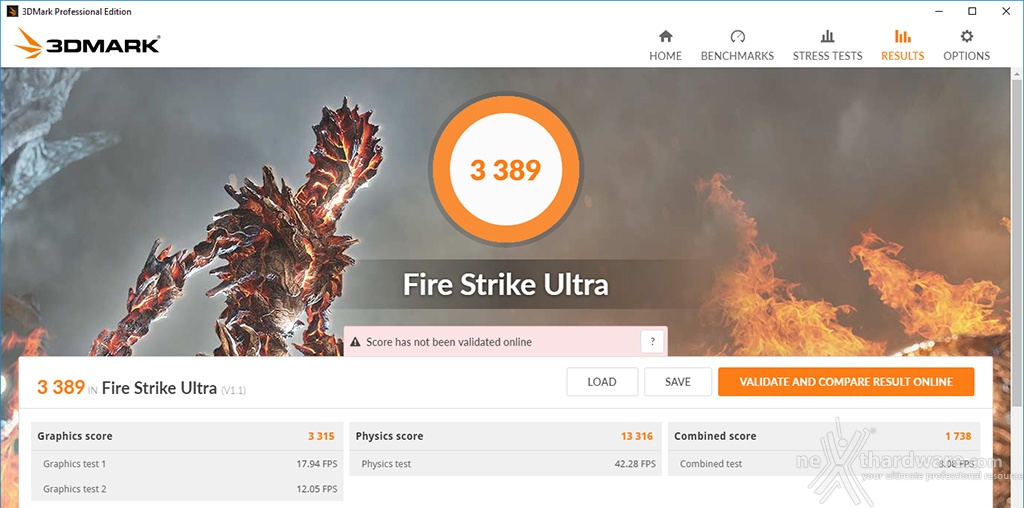
Task: Click the 'Combined test' row
Action: (x=824, y=464)
